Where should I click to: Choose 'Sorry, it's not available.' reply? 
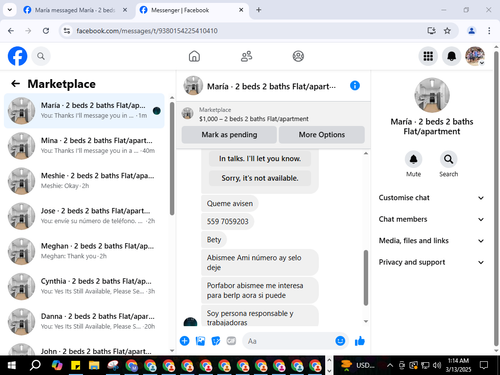260,178
